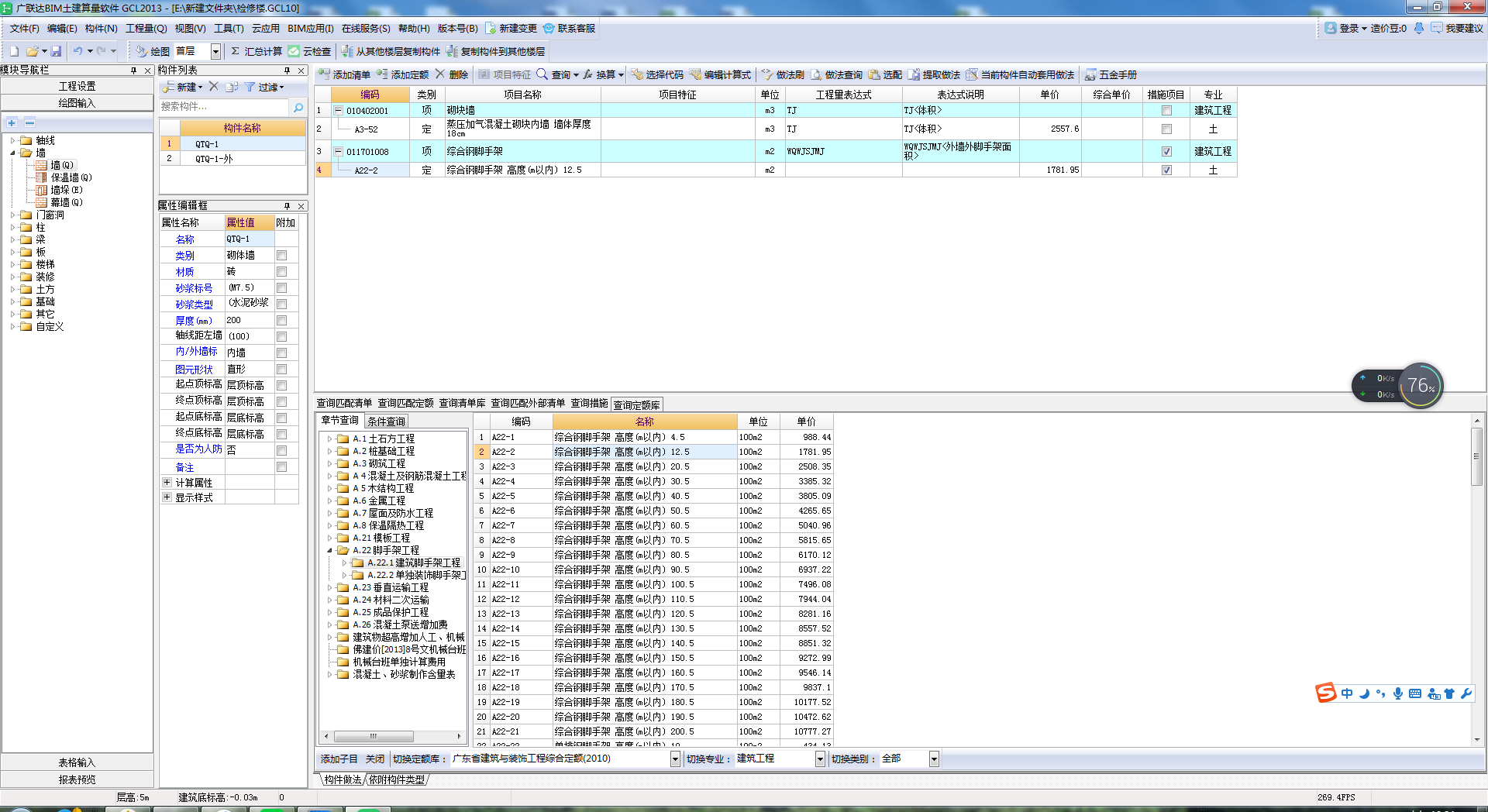Toggle the 附加 checkbox for 内/外墙标
Screen dimensions: 1488x812
tap(282, 353)
